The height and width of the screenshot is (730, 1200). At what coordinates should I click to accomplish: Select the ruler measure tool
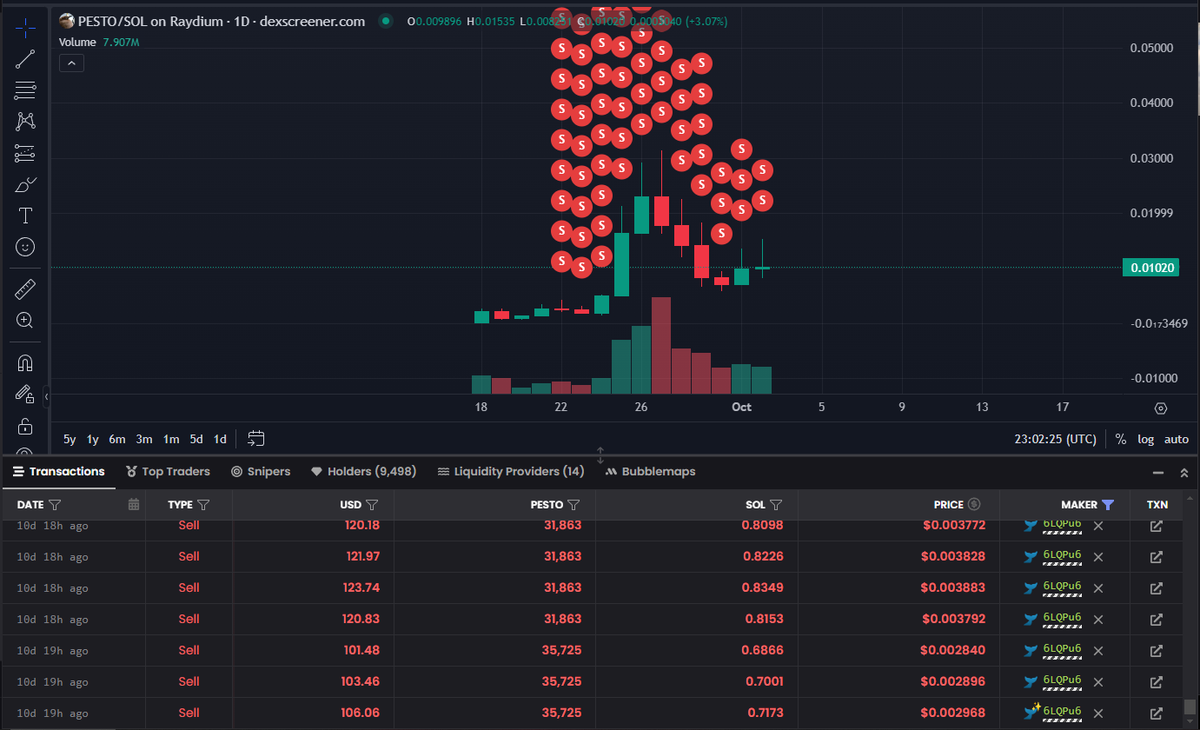25,290
